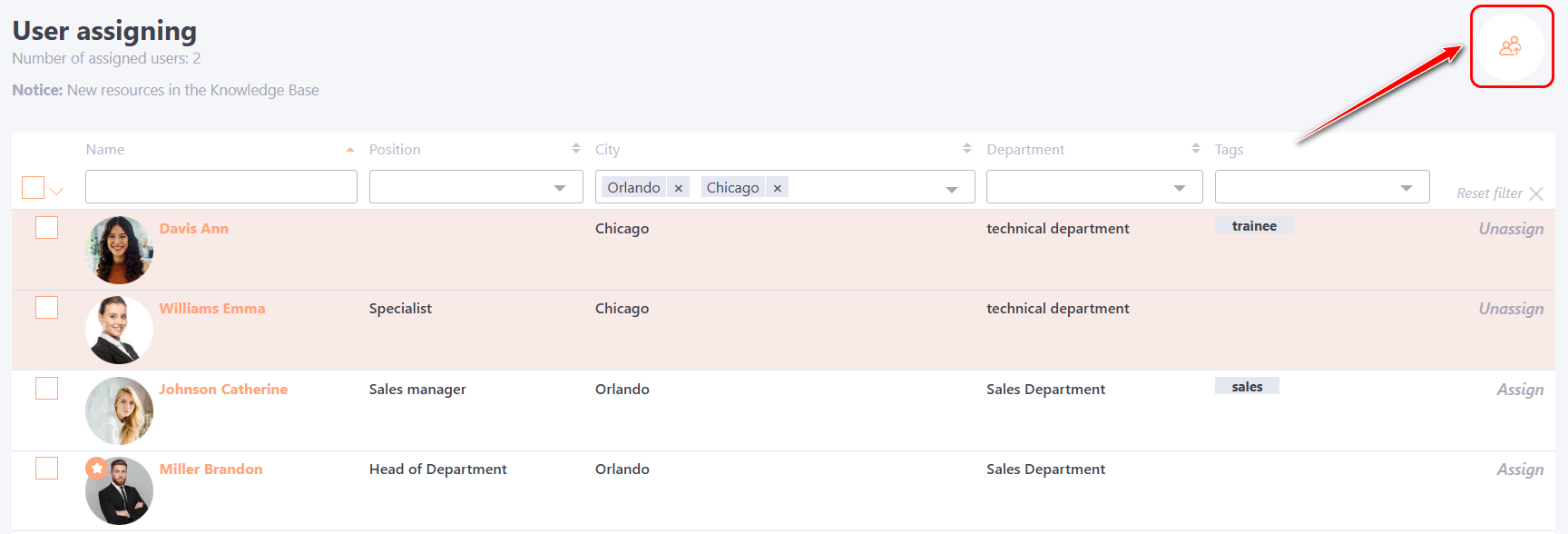Screen dimensions: 1568x534
Task: Open the Position filter dropdown
Action: [x=560, y=188]
